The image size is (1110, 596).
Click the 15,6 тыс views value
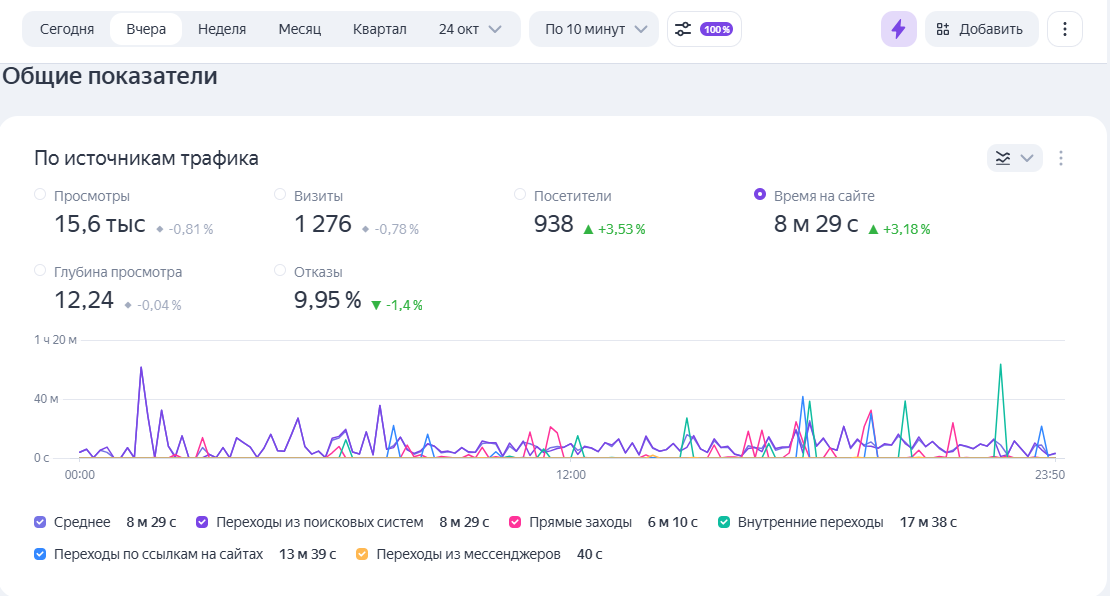coord(100,224)
